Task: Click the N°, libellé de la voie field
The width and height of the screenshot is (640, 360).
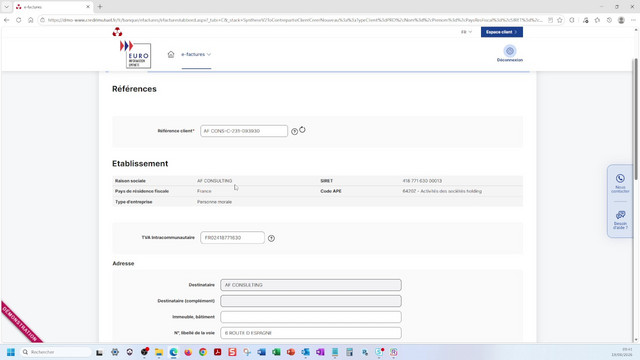Action: pos(311,333)
